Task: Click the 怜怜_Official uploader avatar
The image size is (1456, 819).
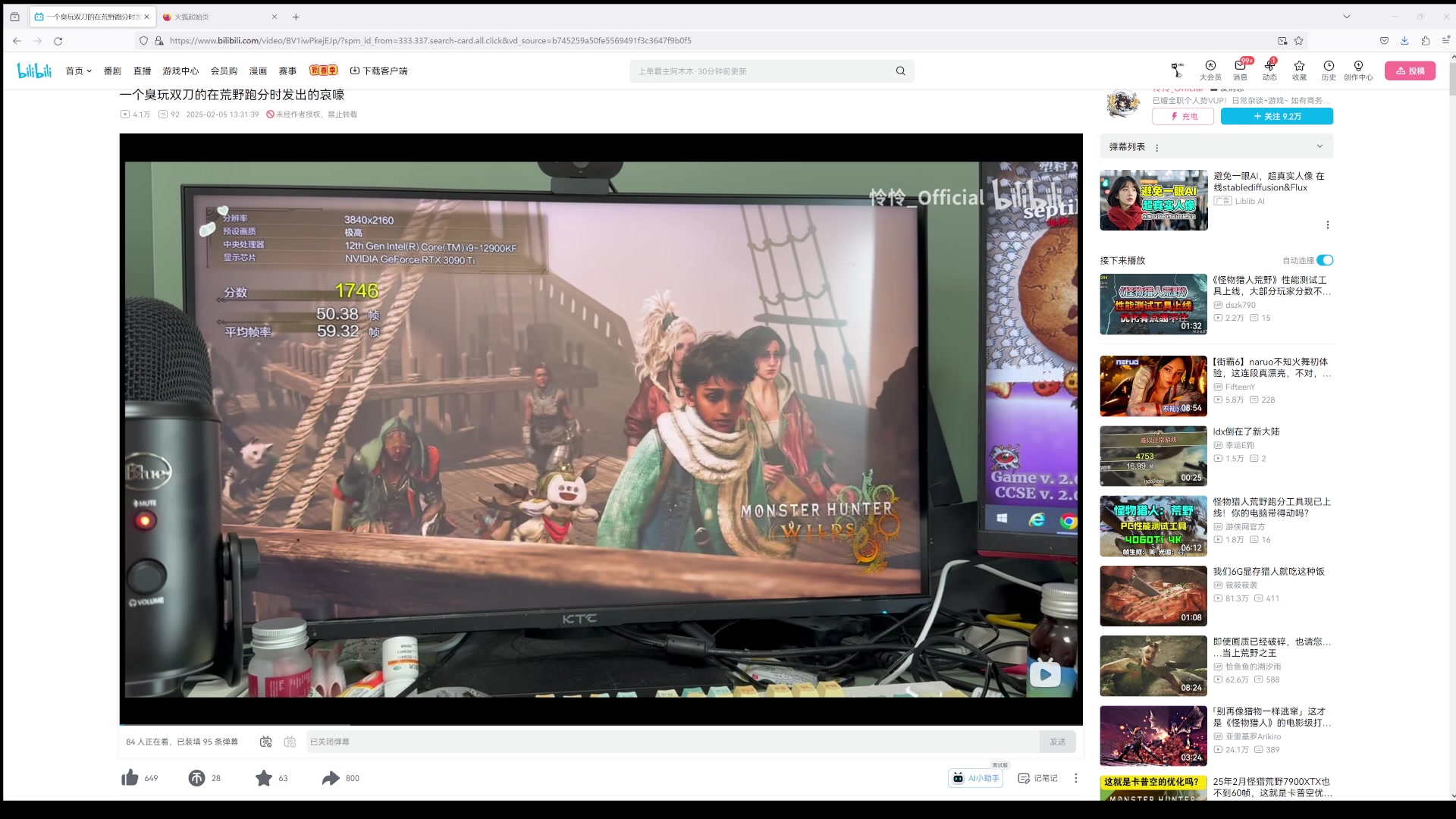Action: click(x=1123, y=104)
